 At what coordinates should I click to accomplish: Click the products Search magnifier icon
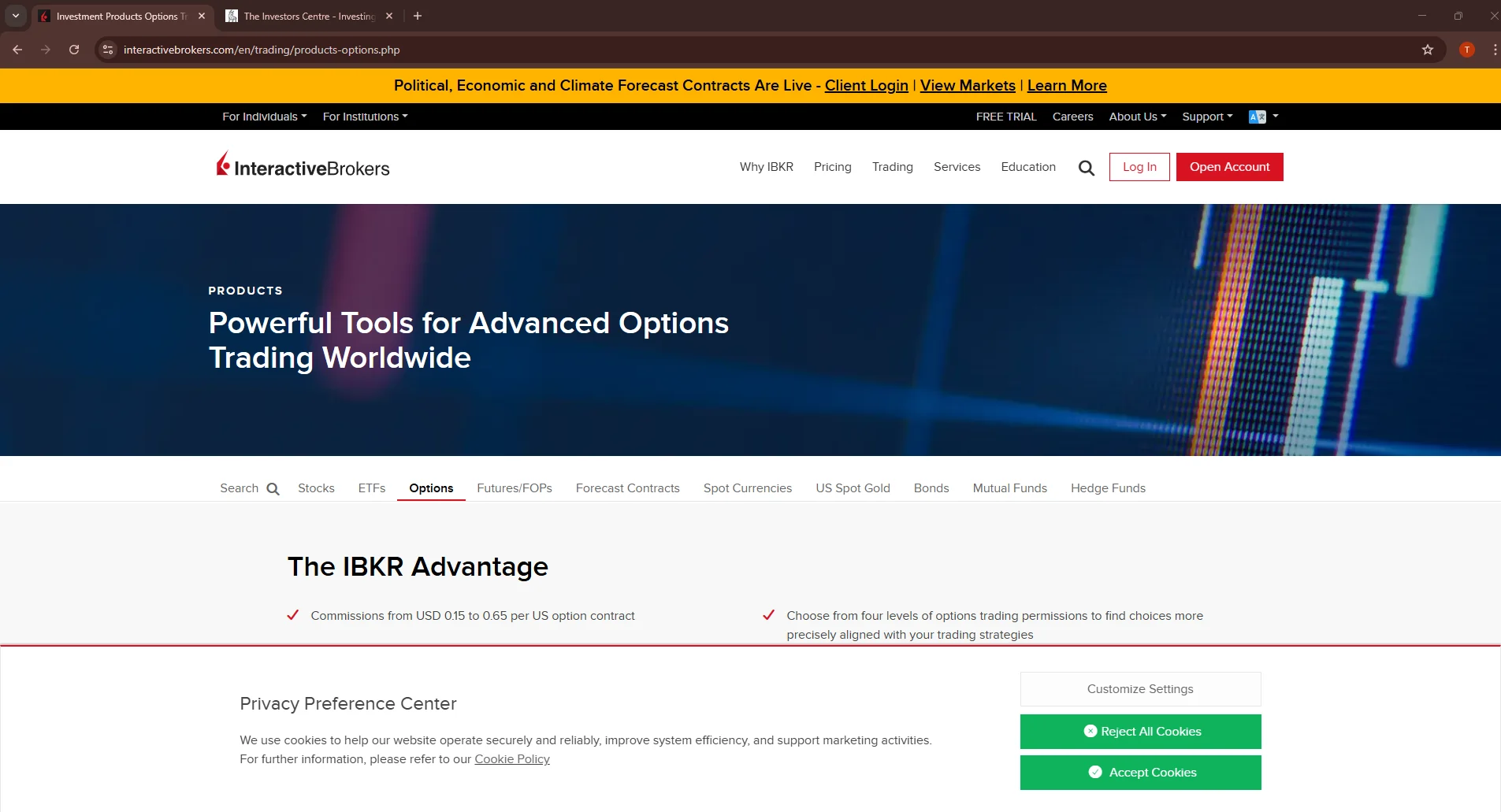coord(273,489)
